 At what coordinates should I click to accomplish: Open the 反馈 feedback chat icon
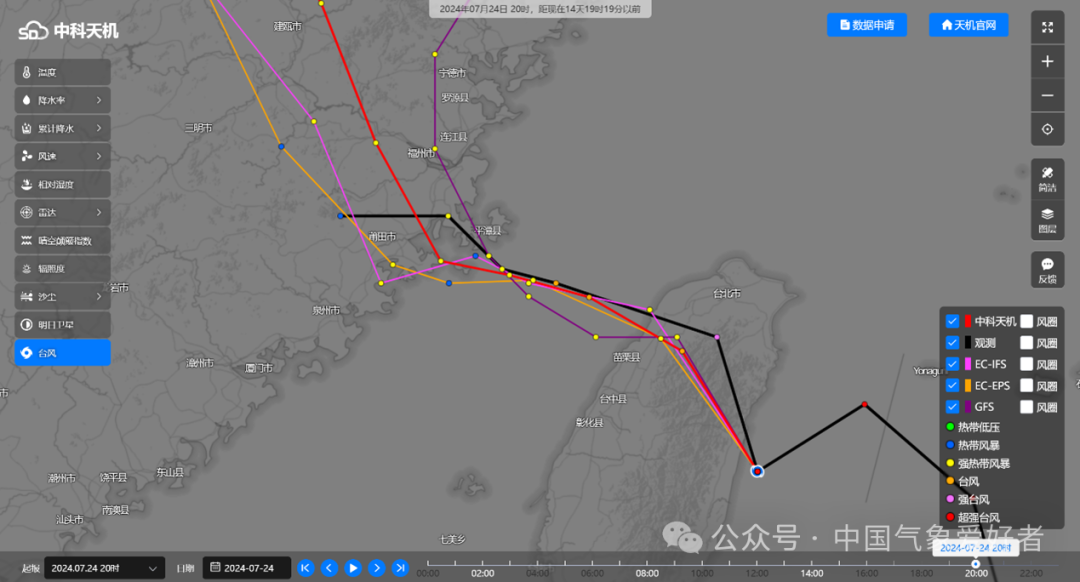tap(1047, 269)
